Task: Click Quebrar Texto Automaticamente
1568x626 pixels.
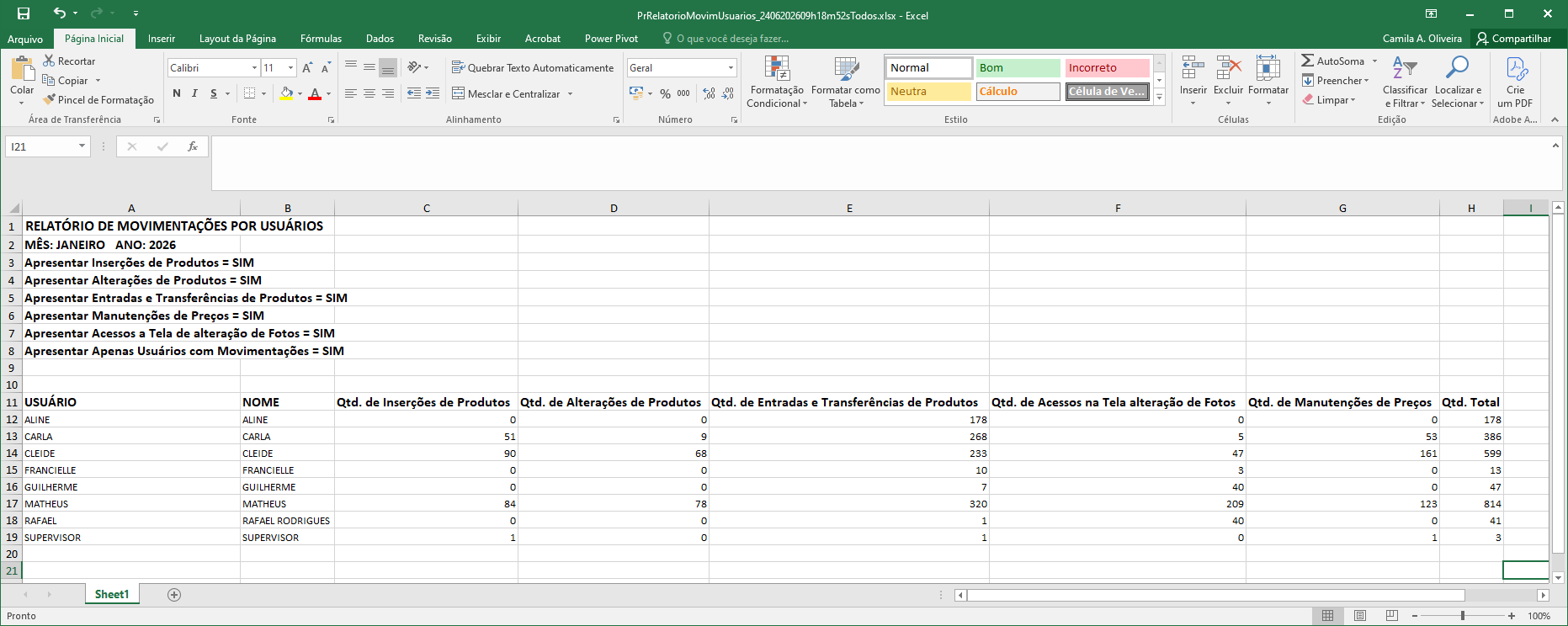Action: point(533,67)
